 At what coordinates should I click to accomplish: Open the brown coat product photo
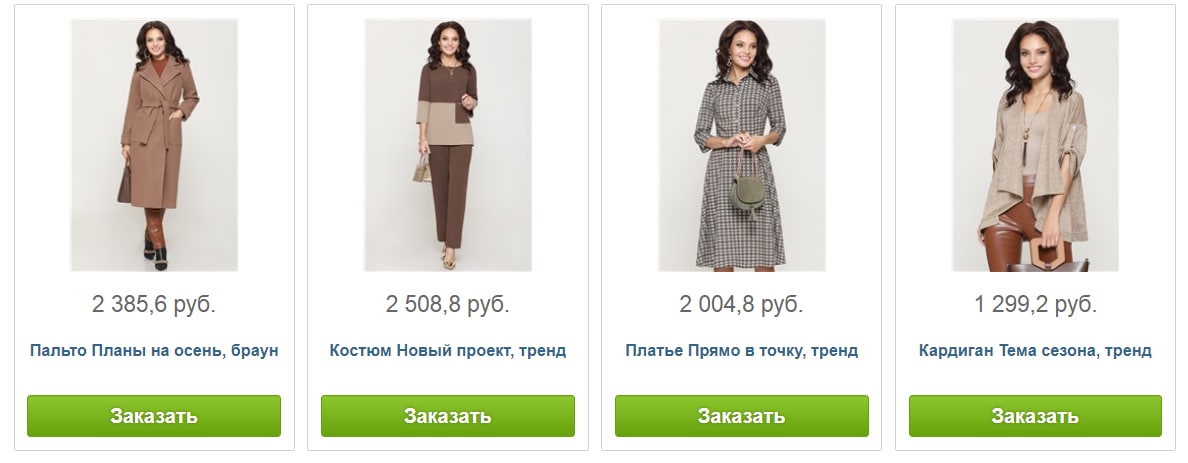point(154,145)
